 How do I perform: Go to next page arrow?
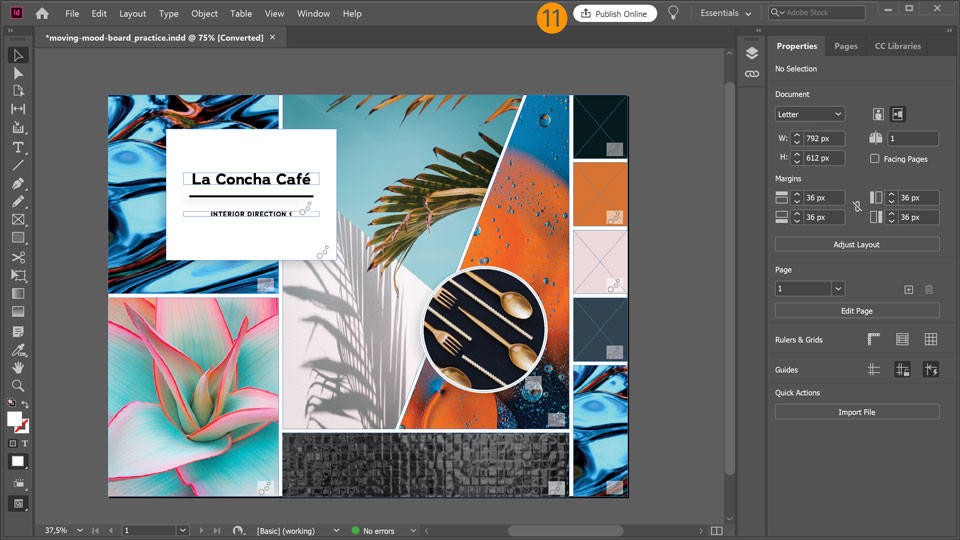(x=201, y=531)
